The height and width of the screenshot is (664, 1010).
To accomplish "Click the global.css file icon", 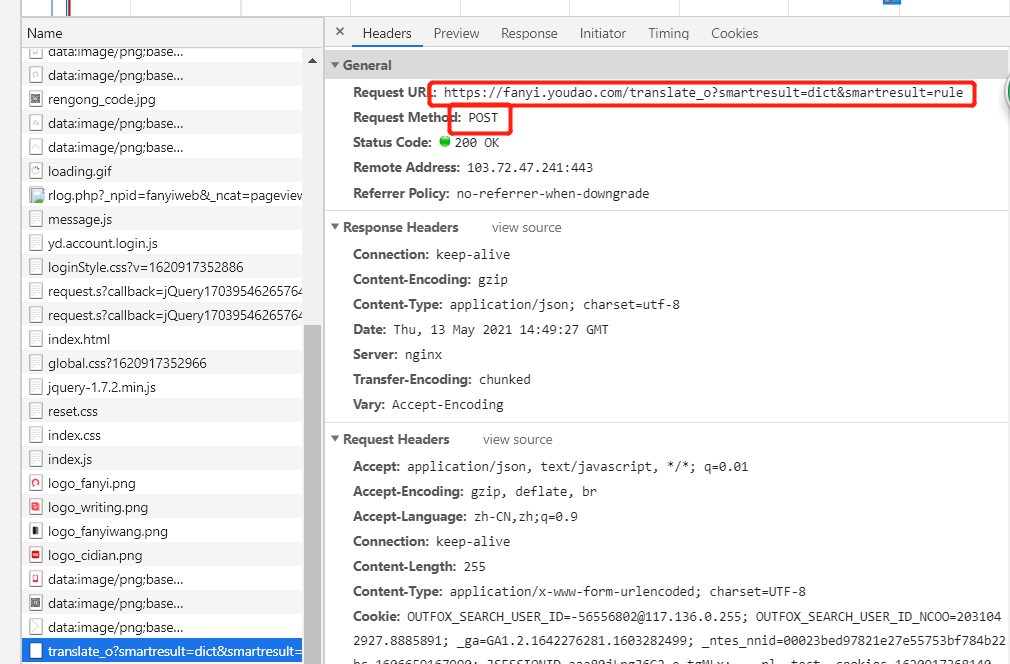I will 36,363.
